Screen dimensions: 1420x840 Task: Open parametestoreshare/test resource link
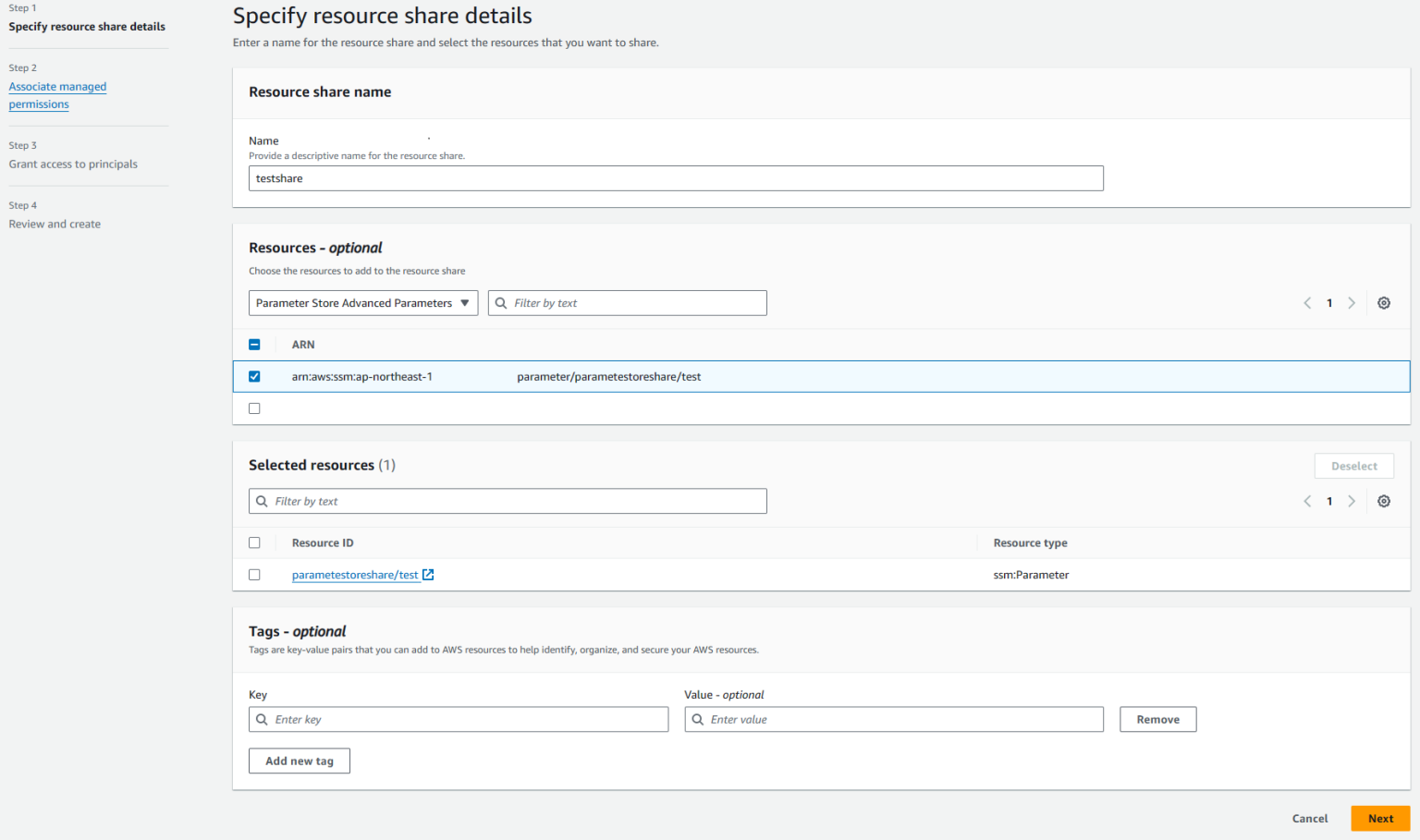coord(355,575)
